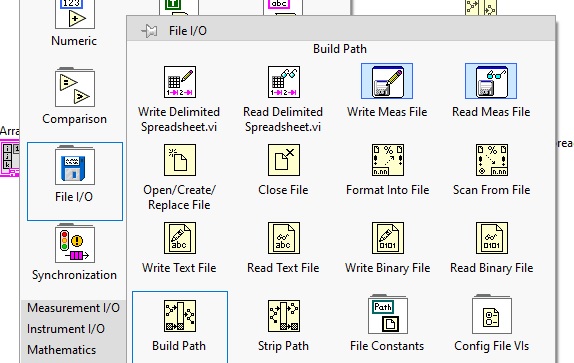
Task: Open the Config File VIs subpalette
Action: tap(492, 315)
